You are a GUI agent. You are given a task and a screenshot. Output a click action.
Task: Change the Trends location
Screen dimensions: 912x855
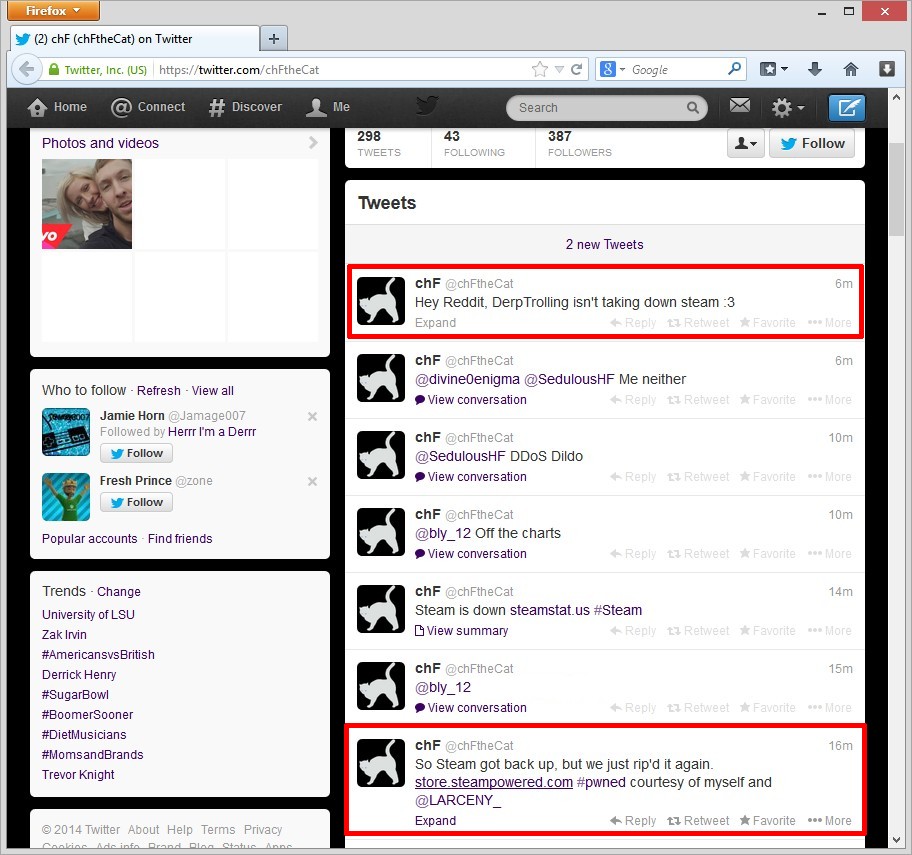tap(119, 592)
